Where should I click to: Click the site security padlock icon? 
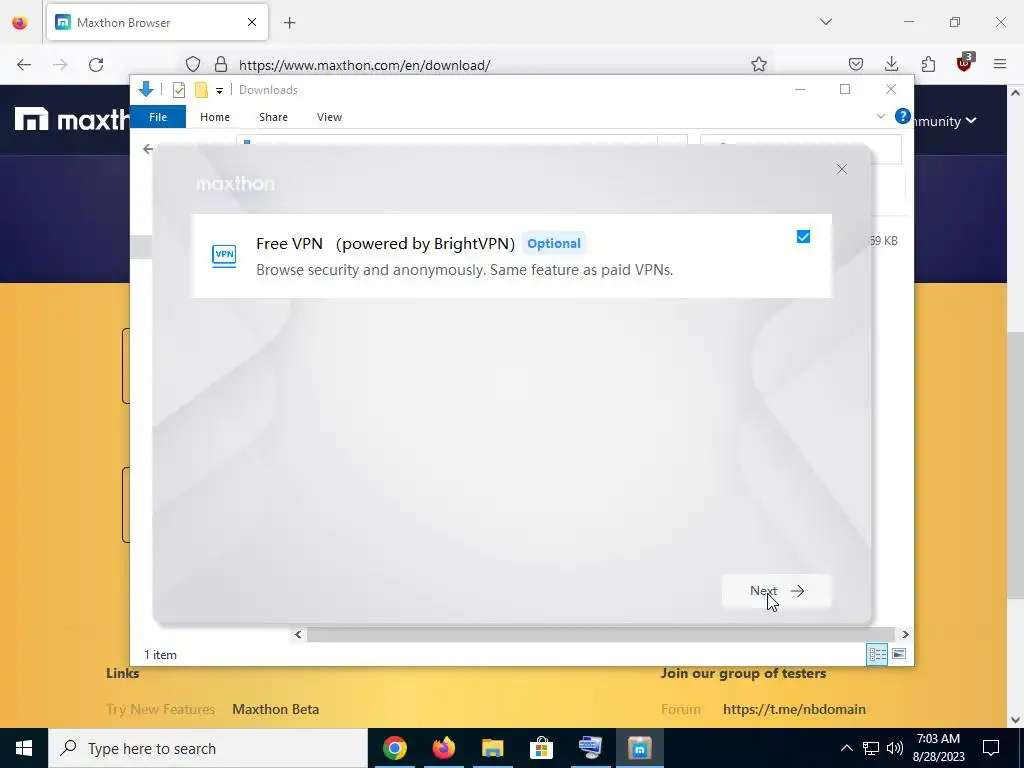pyautogui.click(x=221, y=64)
